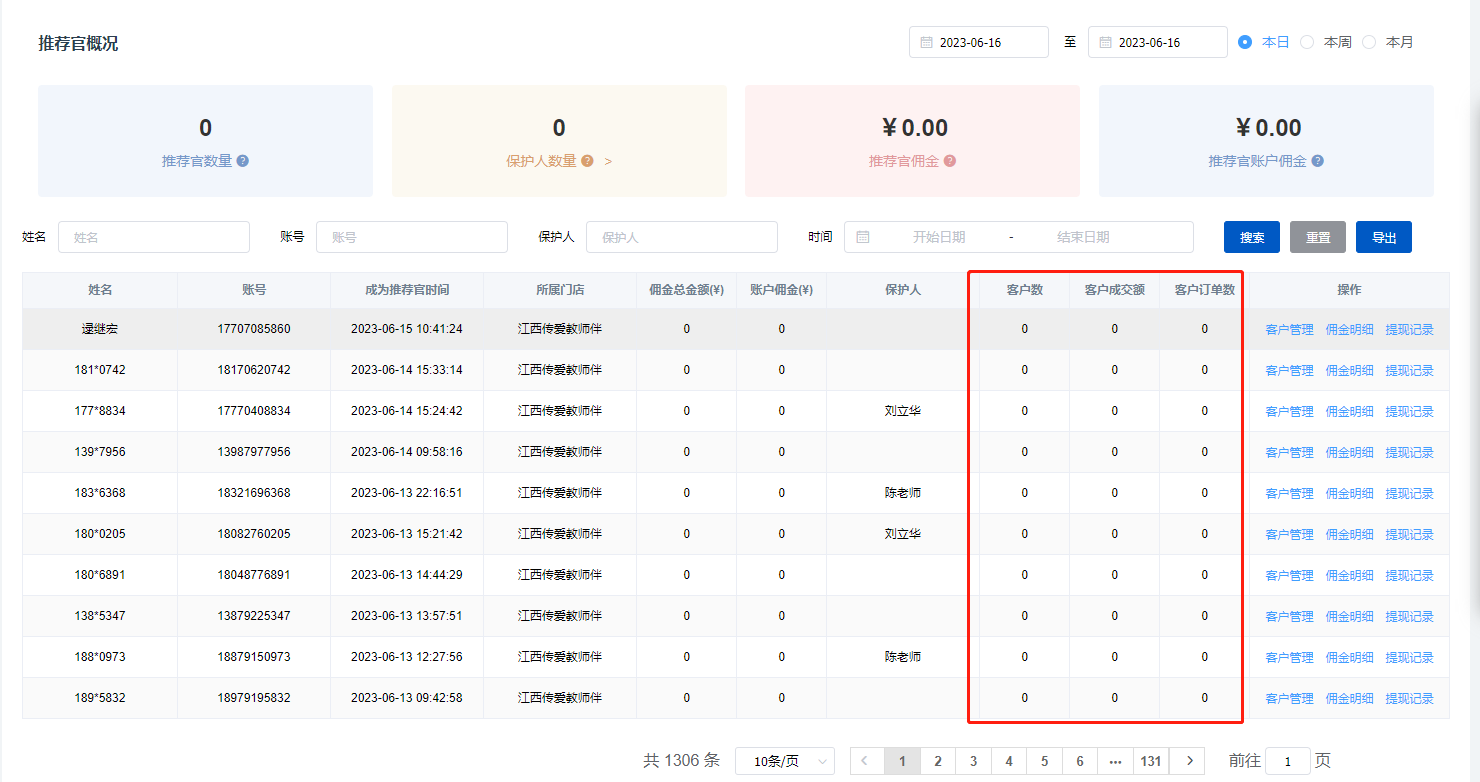This screenshot has width=1480, height=782.
Task: Go to page 4
Action: [x=1009, y=761]
